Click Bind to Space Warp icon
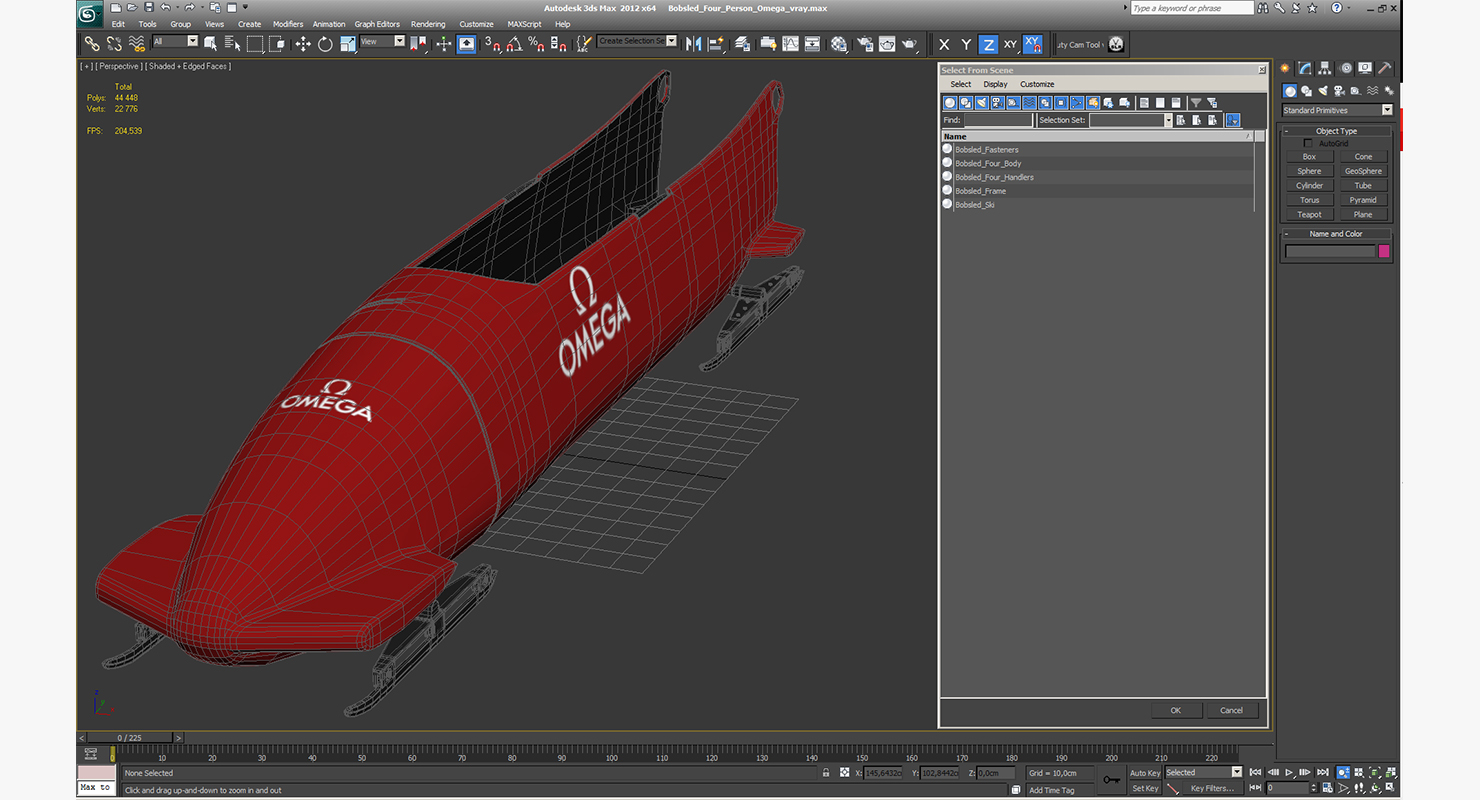Image resolution: width=1480 pixels, height=800 pixels. [x=137, y=44]
